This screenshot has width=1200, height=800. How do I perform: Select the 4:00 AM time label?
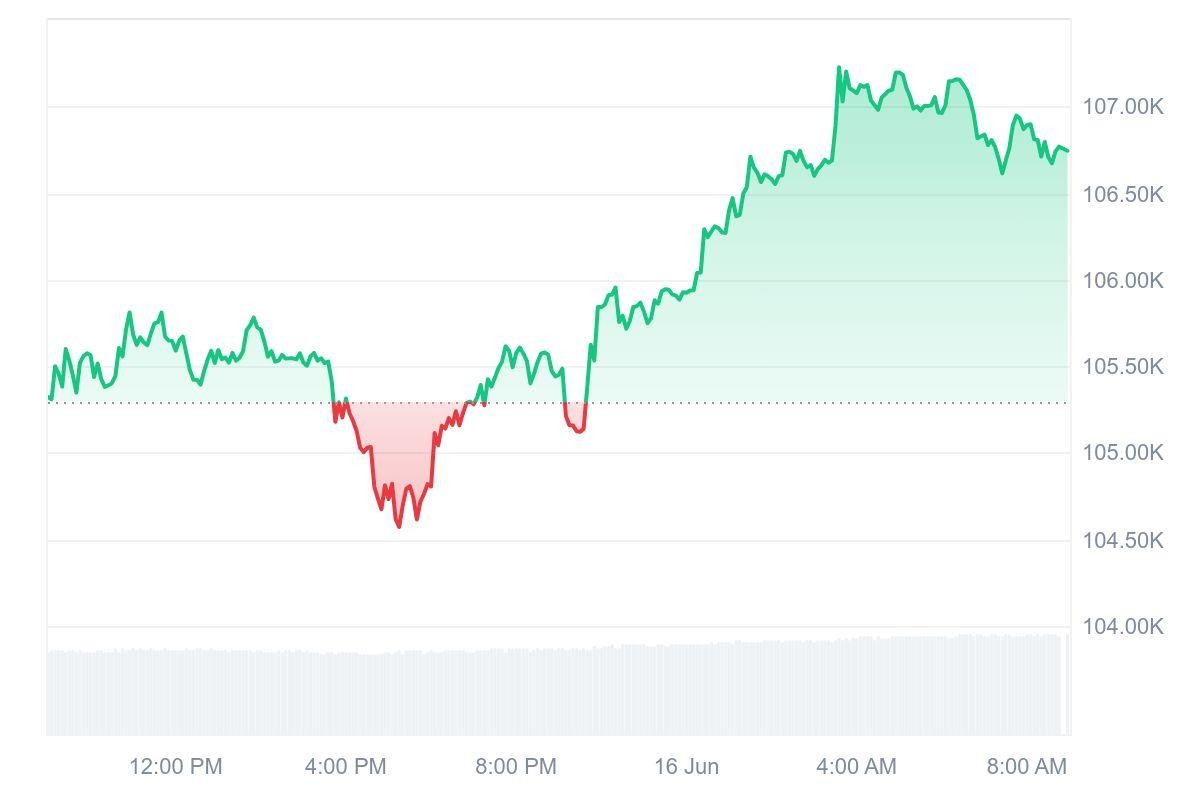click(856, 767)
